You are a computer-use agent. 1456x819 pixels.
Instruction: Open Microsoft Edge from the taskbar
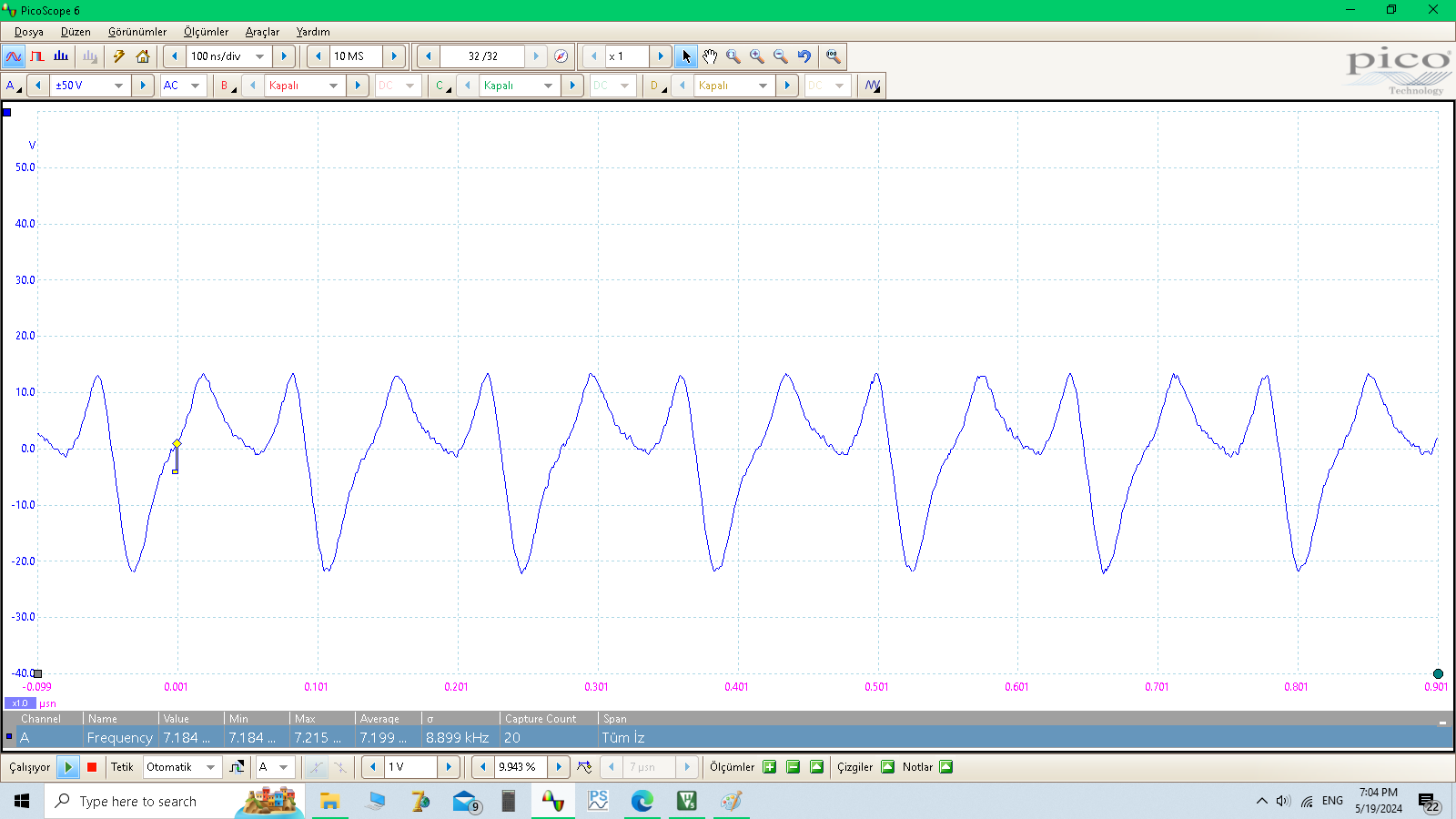point(642,801)
